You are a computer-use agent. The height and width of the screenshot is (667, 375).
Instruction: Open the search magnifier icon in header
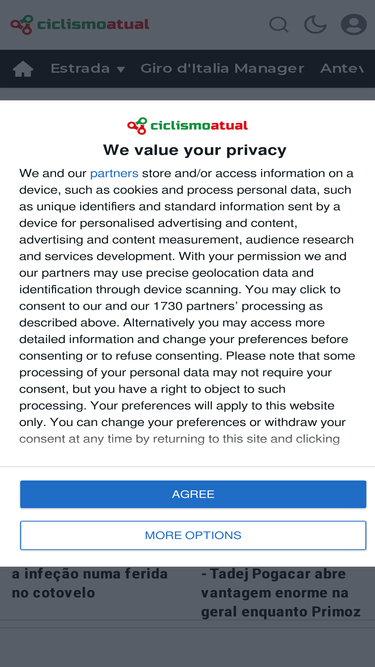(x=279, y=24)
